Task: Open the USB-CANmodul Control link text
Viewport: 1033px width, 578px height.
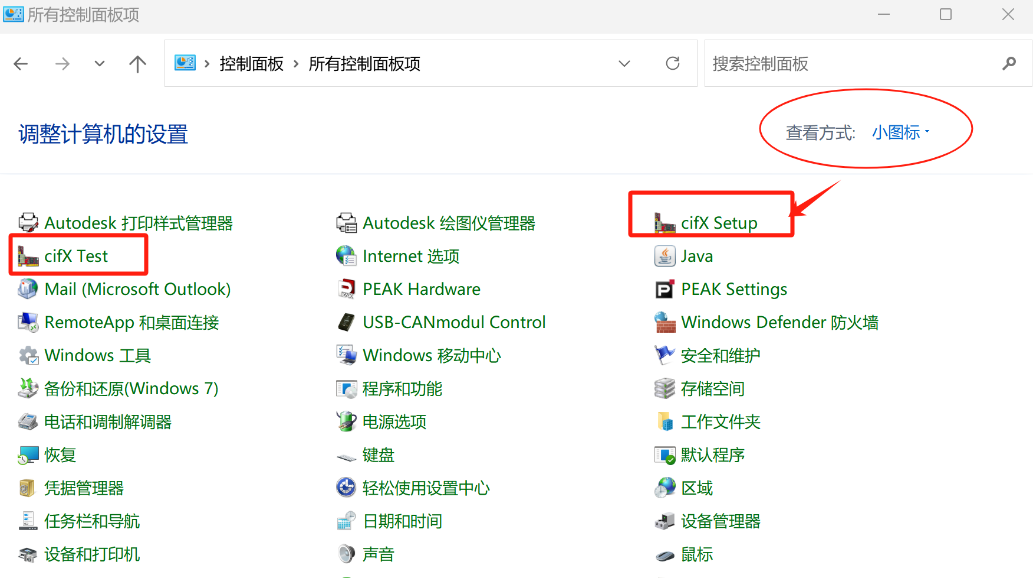Action: (x=454, y=322)
